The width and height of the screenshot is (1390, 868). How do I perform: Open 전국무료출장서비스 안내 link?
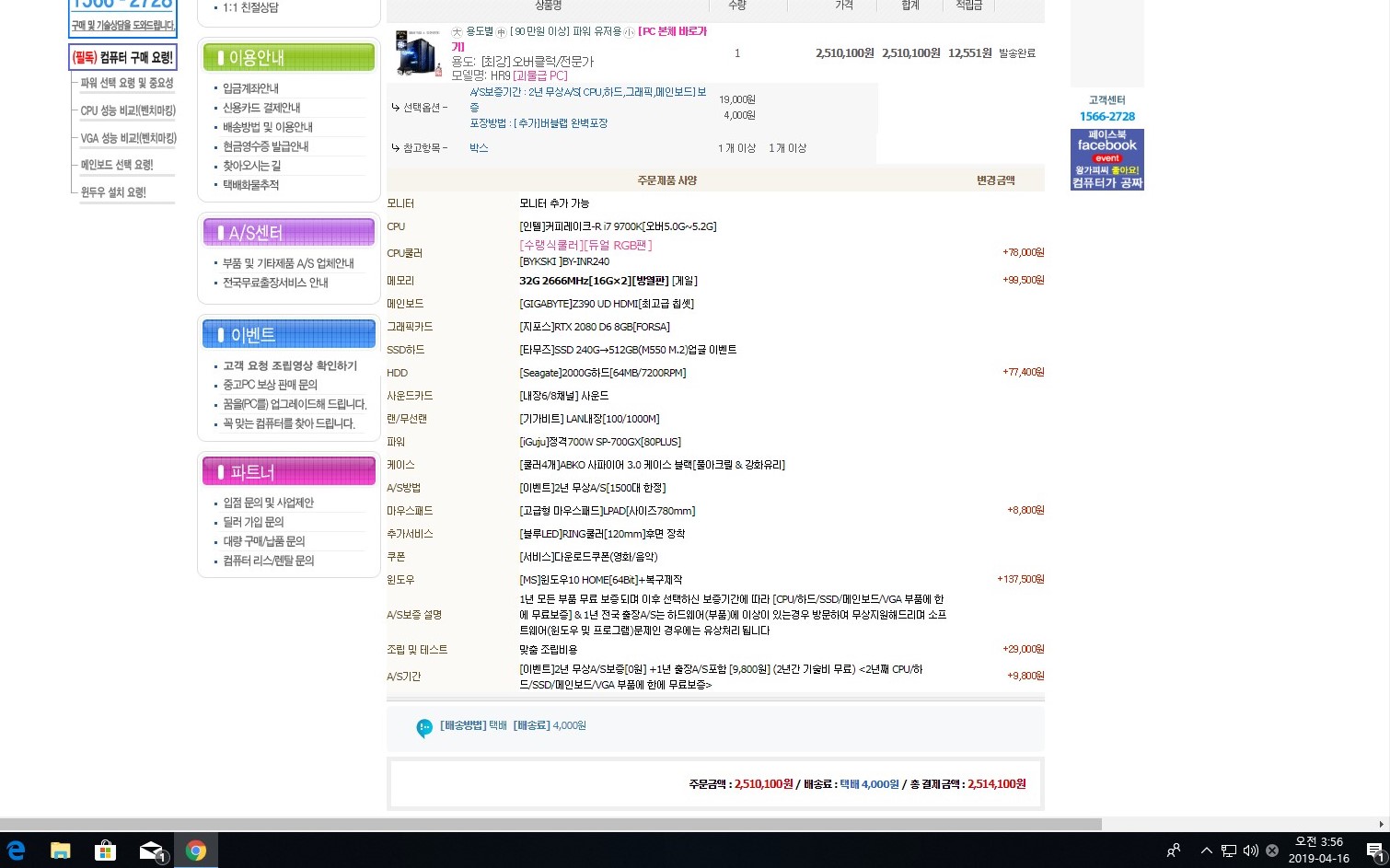click(275, 283)
